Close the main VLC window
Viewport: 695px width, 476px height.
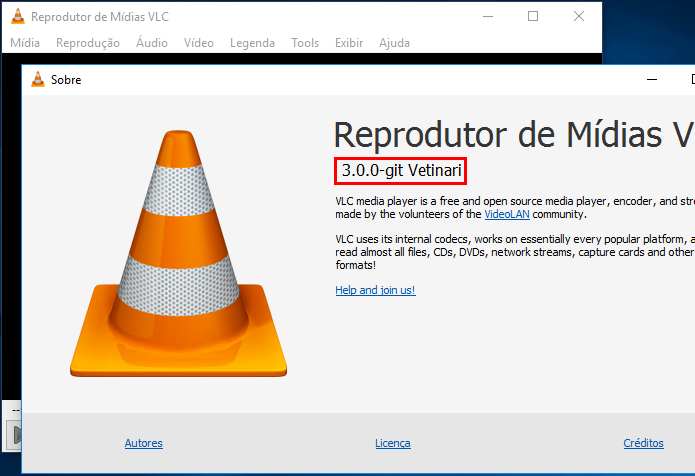(x=578, y=16)
